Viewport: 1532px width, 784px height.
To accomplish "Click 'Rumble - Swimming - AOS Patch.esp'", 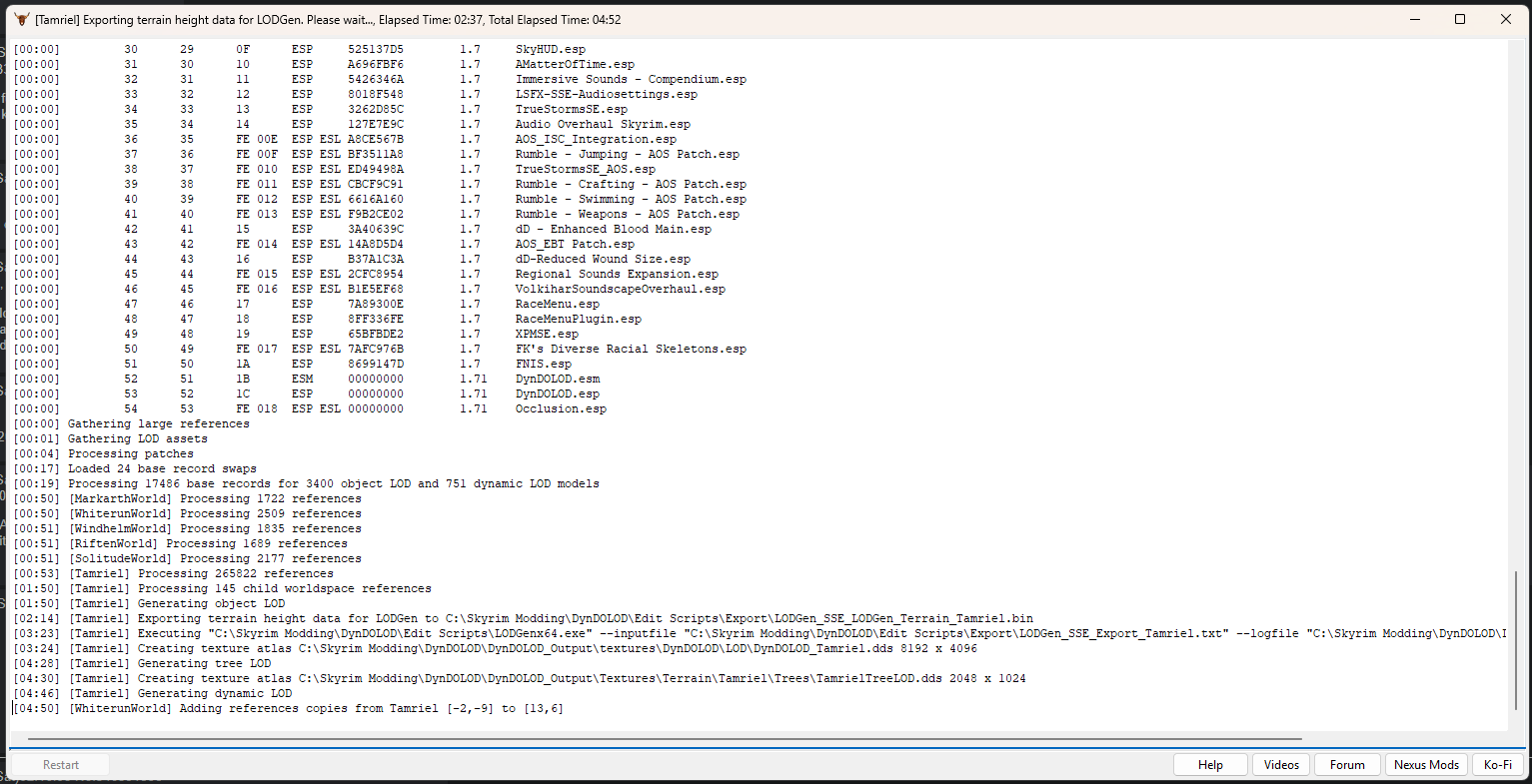I will (x=631, y=199).
